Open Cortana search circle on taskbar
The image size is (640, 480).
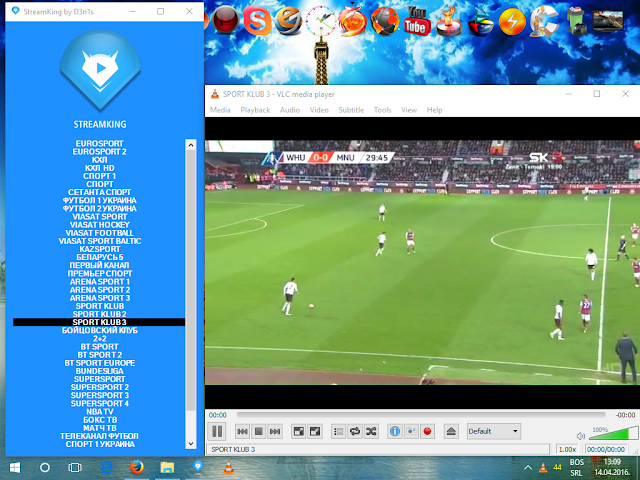(x=45, y=468)
